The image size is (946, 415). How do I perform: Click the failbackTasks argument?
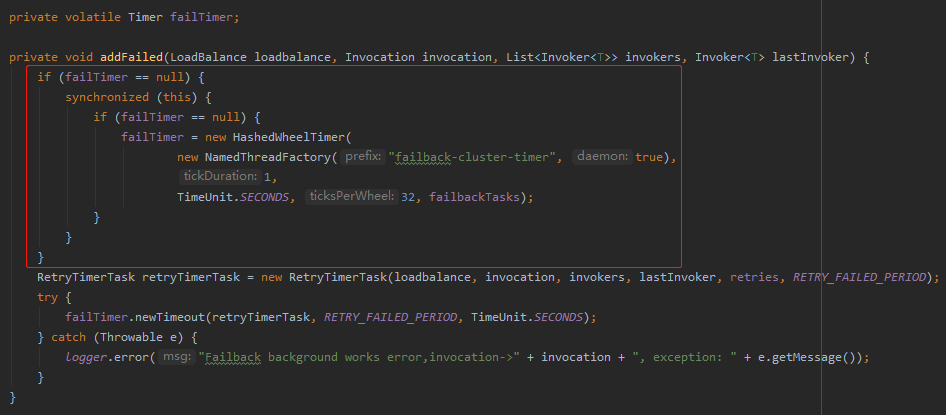[x=474, y=197]
